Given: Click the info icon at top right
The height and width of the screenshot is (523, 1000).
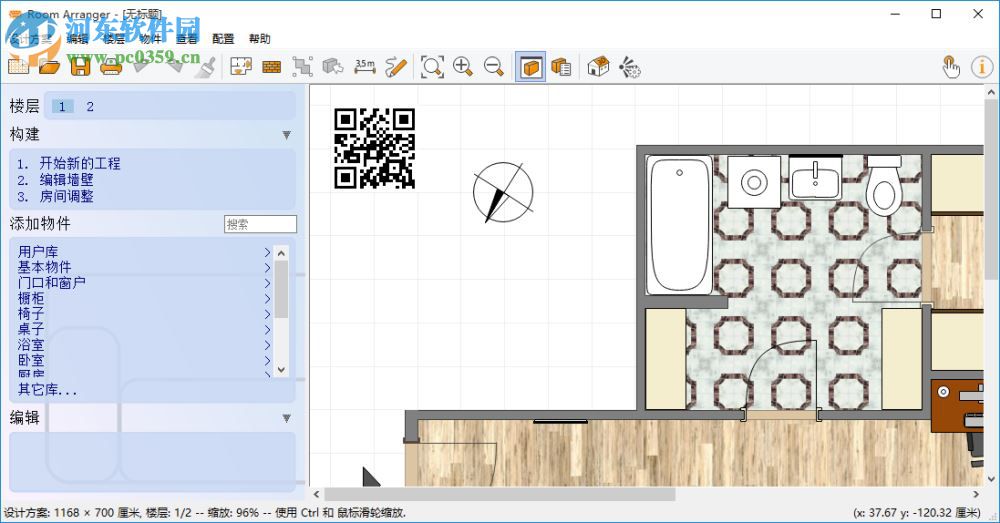Looking at the screenshot, I should 981,67.
